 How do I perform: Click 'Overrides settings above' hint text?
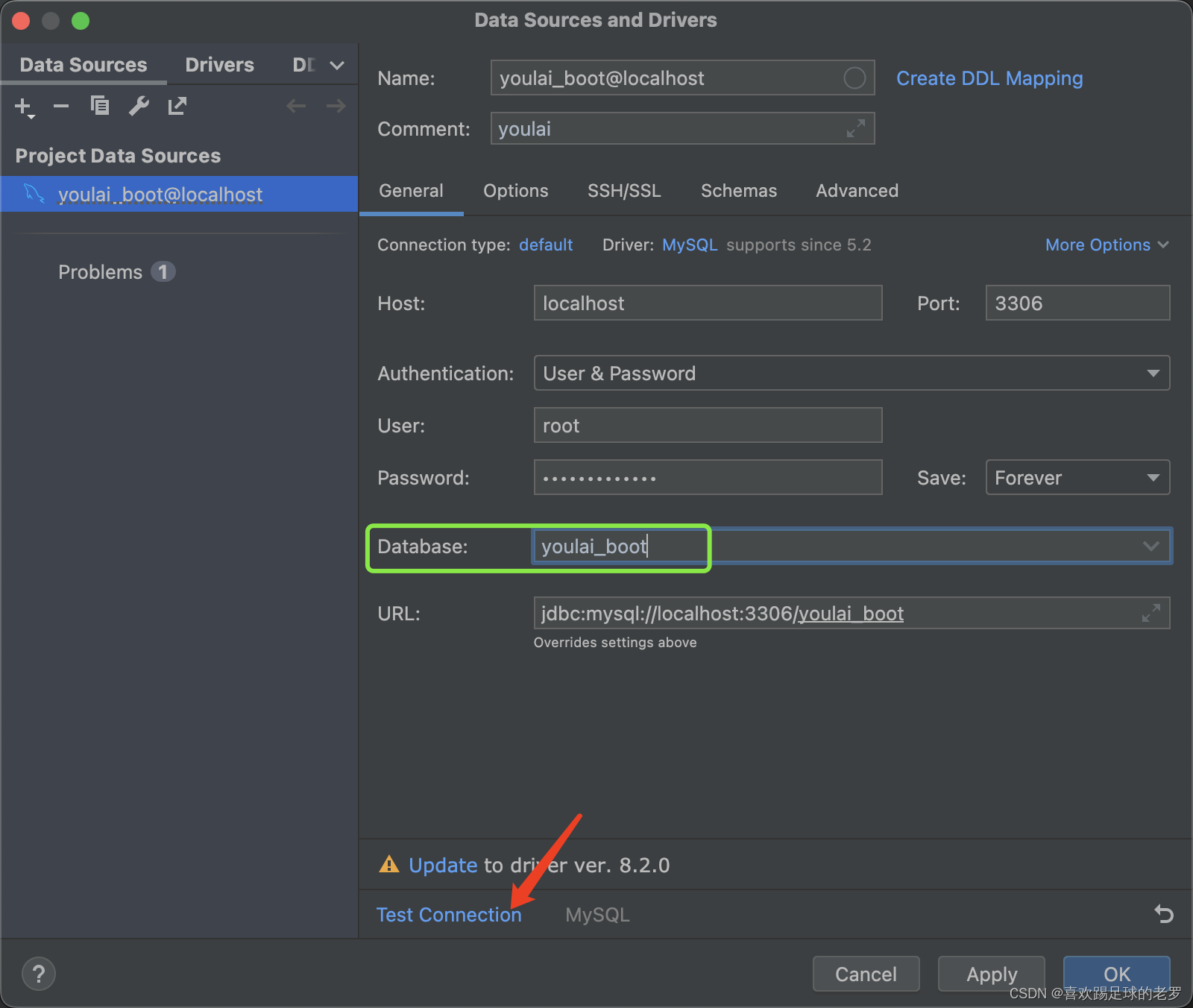pyautogui.click(x=615, y=642)
